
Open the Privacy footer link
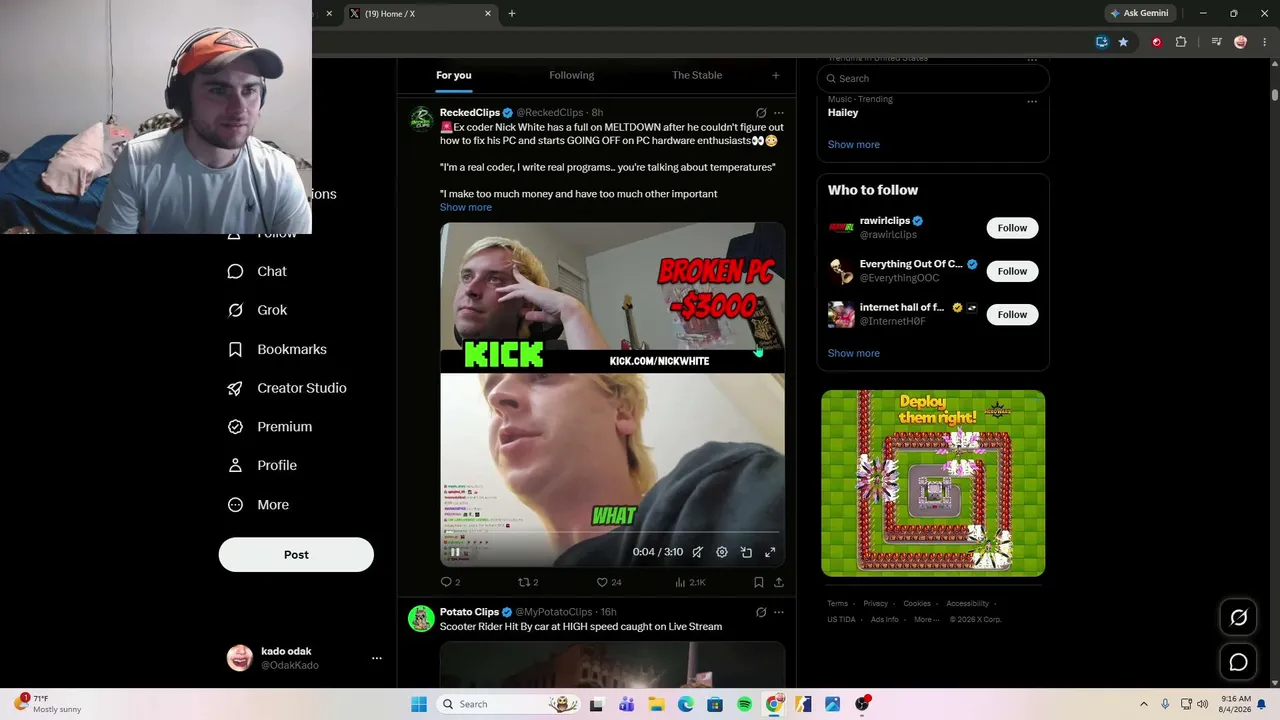pos(875,604)
